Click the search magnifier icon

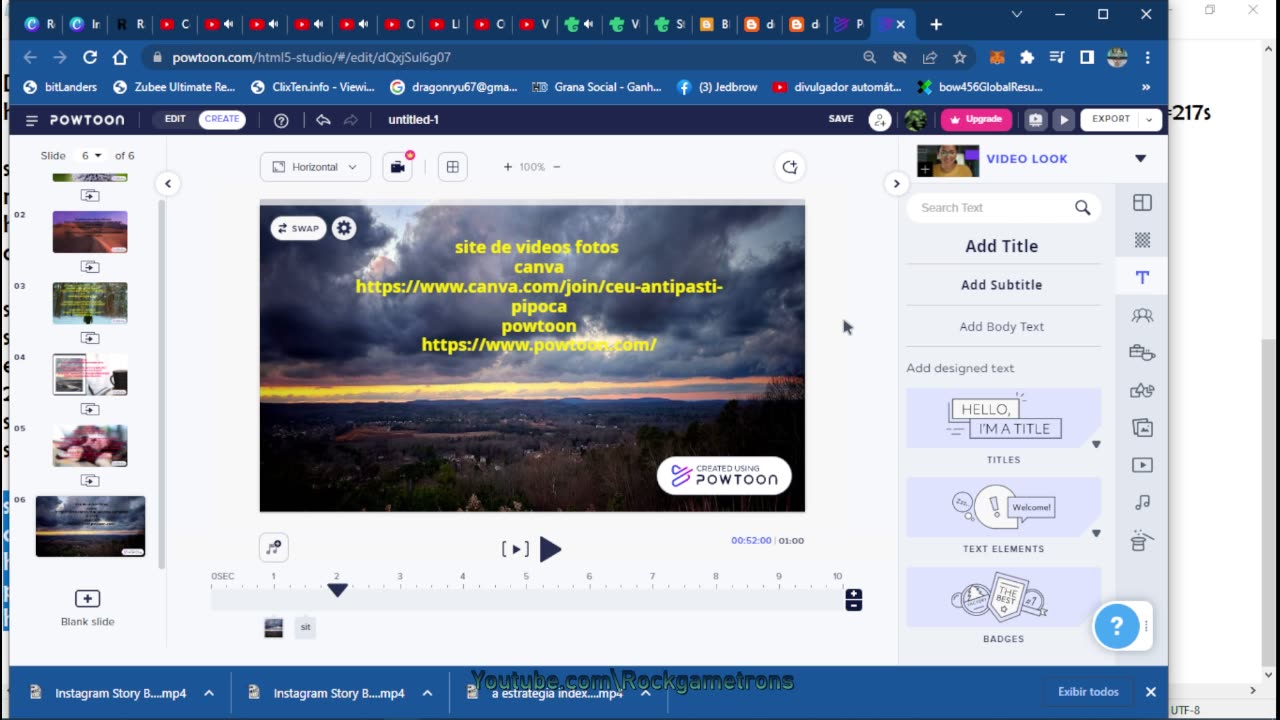(x=1082, y=208)
